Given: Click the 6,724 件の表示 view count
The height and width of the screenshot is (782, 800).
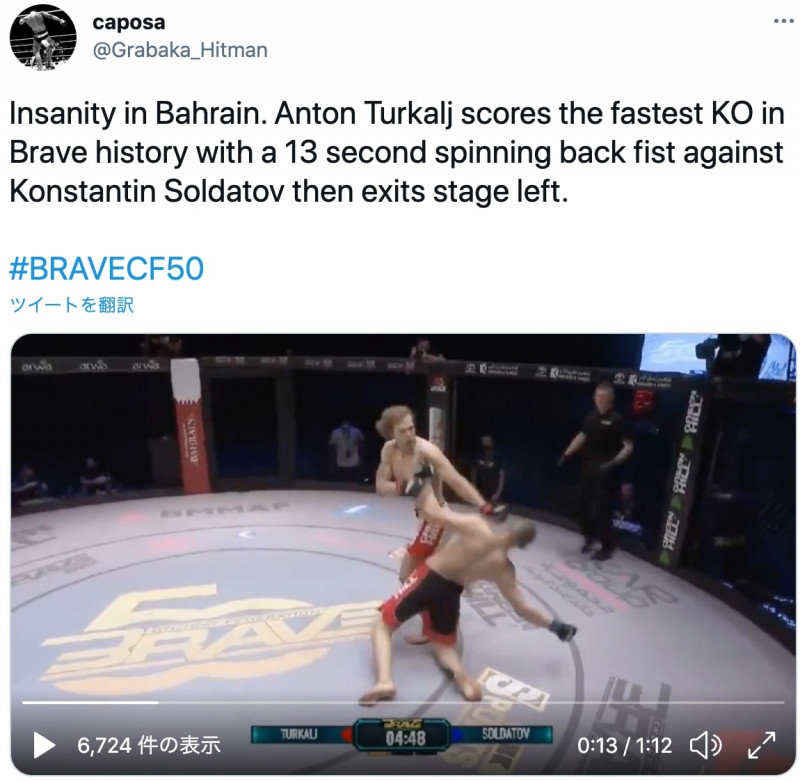Looking at the screenshot, I should click(x=148, y=745).
